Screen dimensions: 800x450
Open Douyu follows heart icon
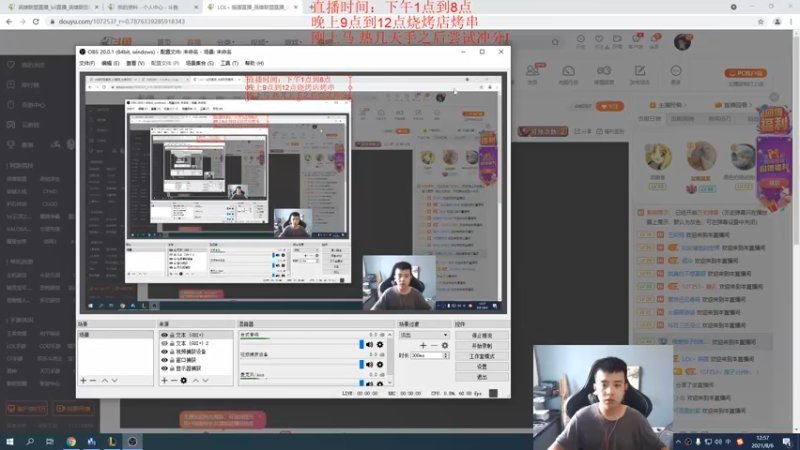click(599, 41)
